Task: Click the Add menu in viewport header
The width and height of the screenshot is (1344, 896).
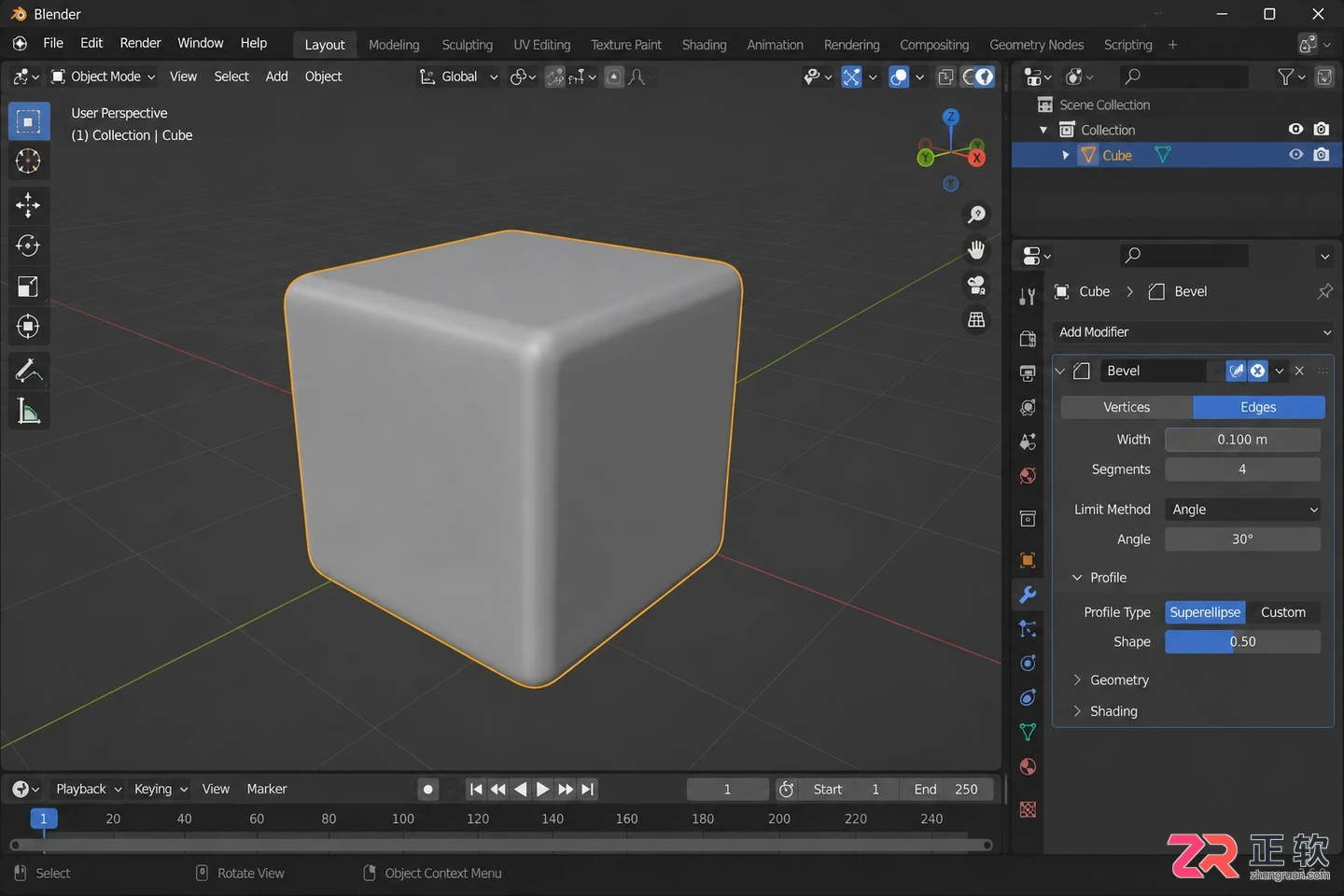Action: click(276, 77)
